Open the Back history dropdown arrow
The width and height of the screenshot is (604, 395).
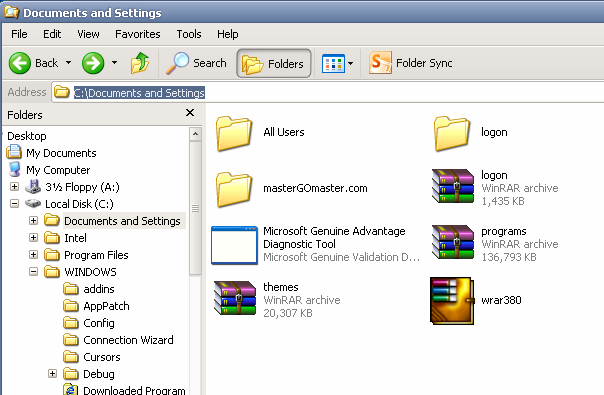68,62
